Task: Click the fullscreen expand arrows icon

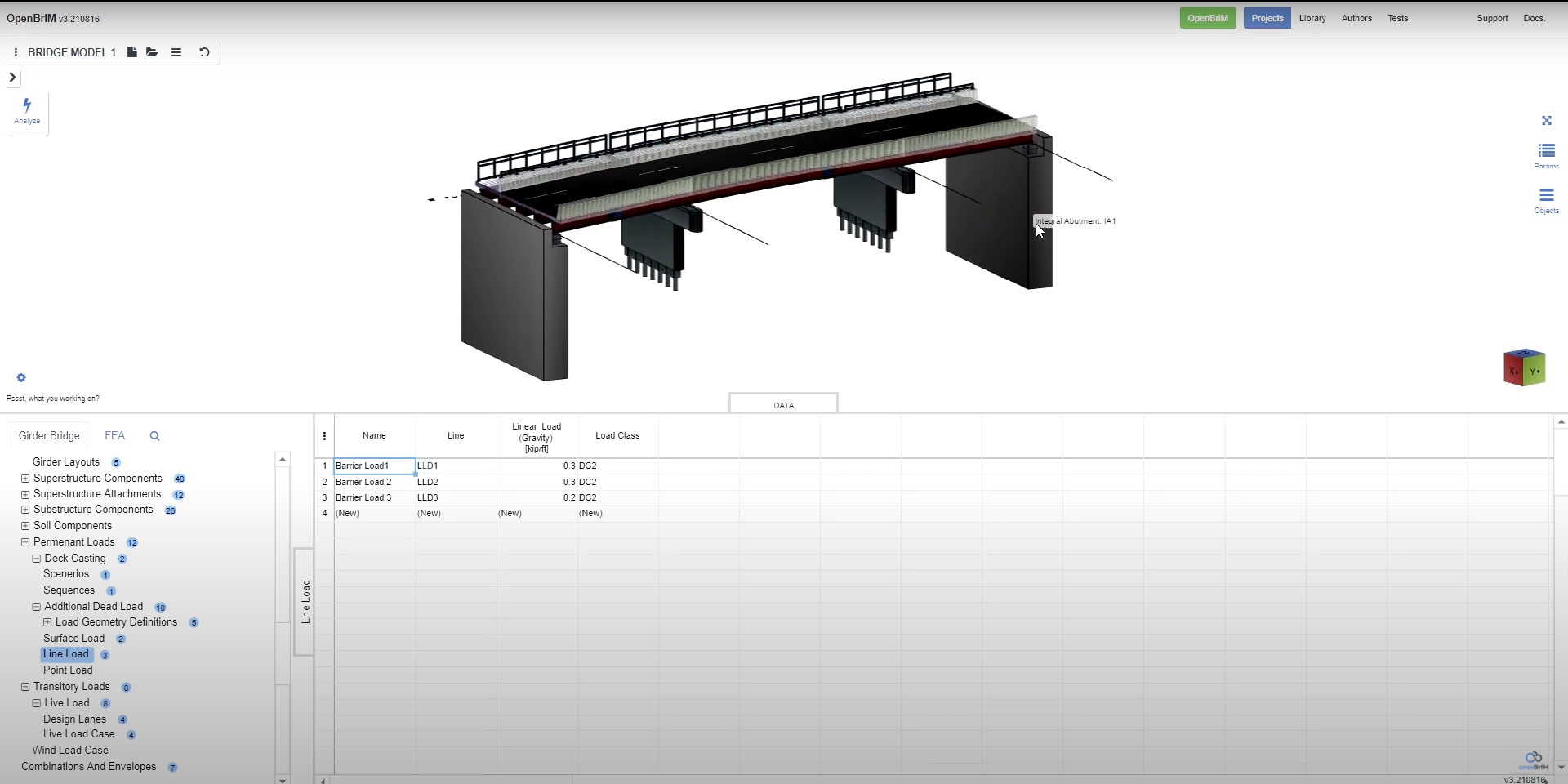Action: (1546, 121)
